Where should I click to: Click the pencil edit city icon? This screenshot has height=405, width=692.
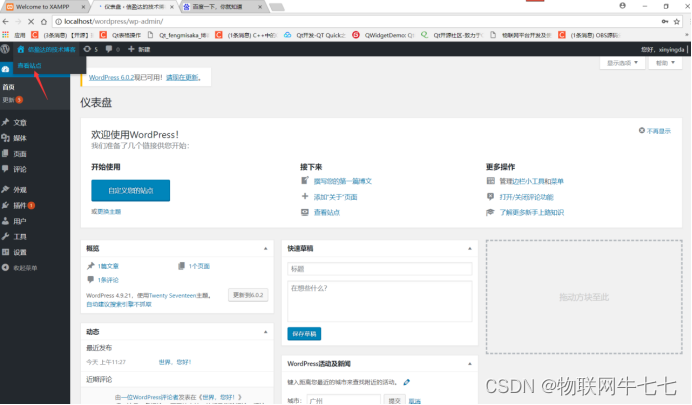(x=406, y=382)
